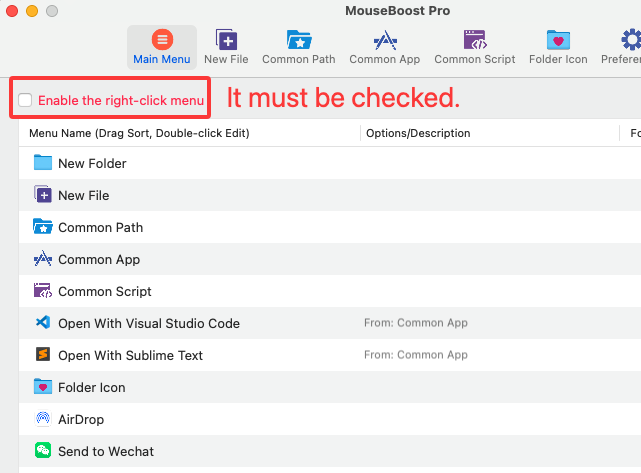Click the Sublime Text icon in list
Image resolution: width=641 pixels, height=473 pixels.
coord(43,354)
